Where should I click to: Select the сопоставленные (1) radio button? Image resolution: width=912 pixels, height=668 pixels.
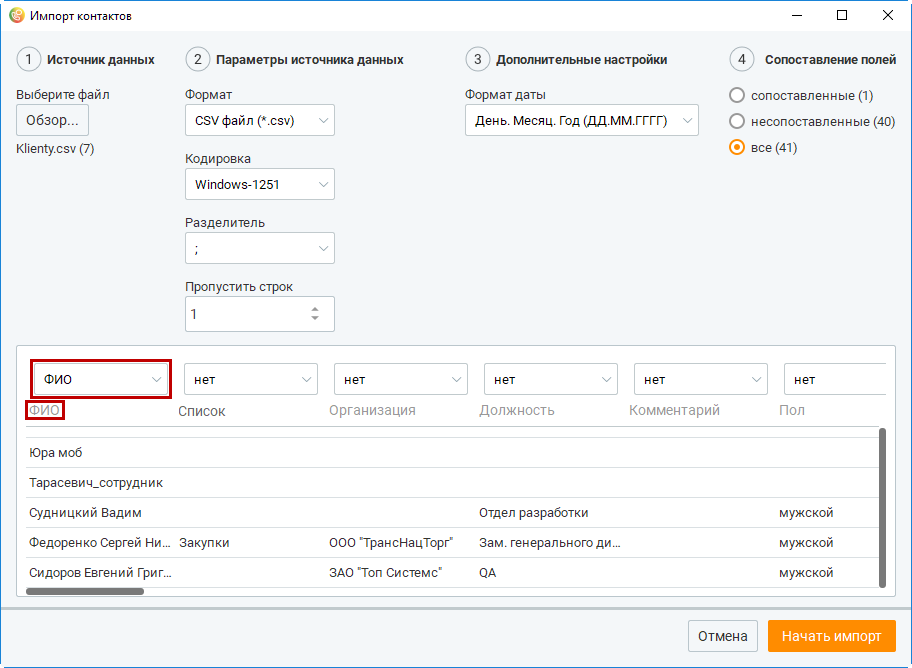[737, 95]
